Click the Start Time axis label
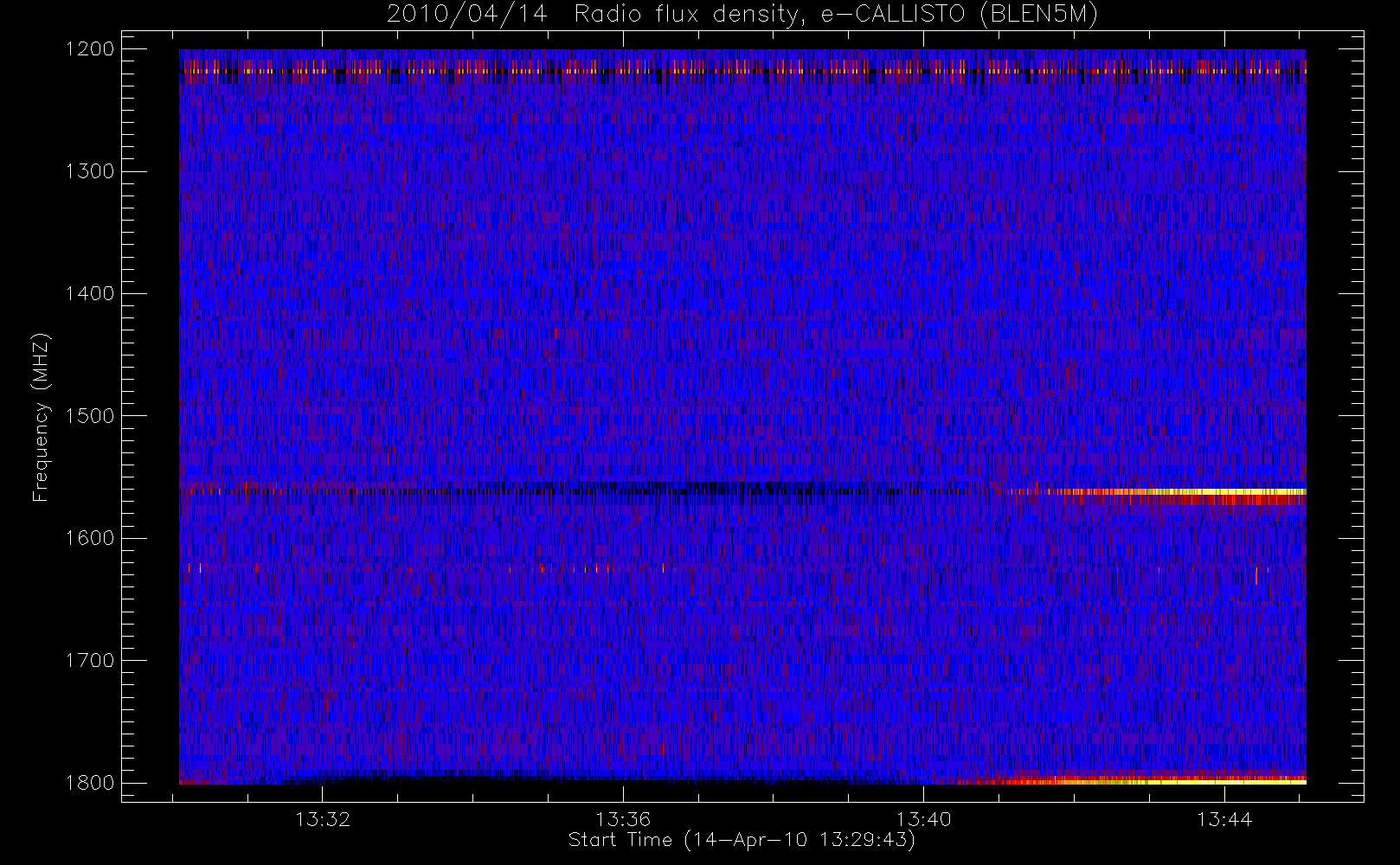Viewport: 1400px width, 865px height. [742, 839]
